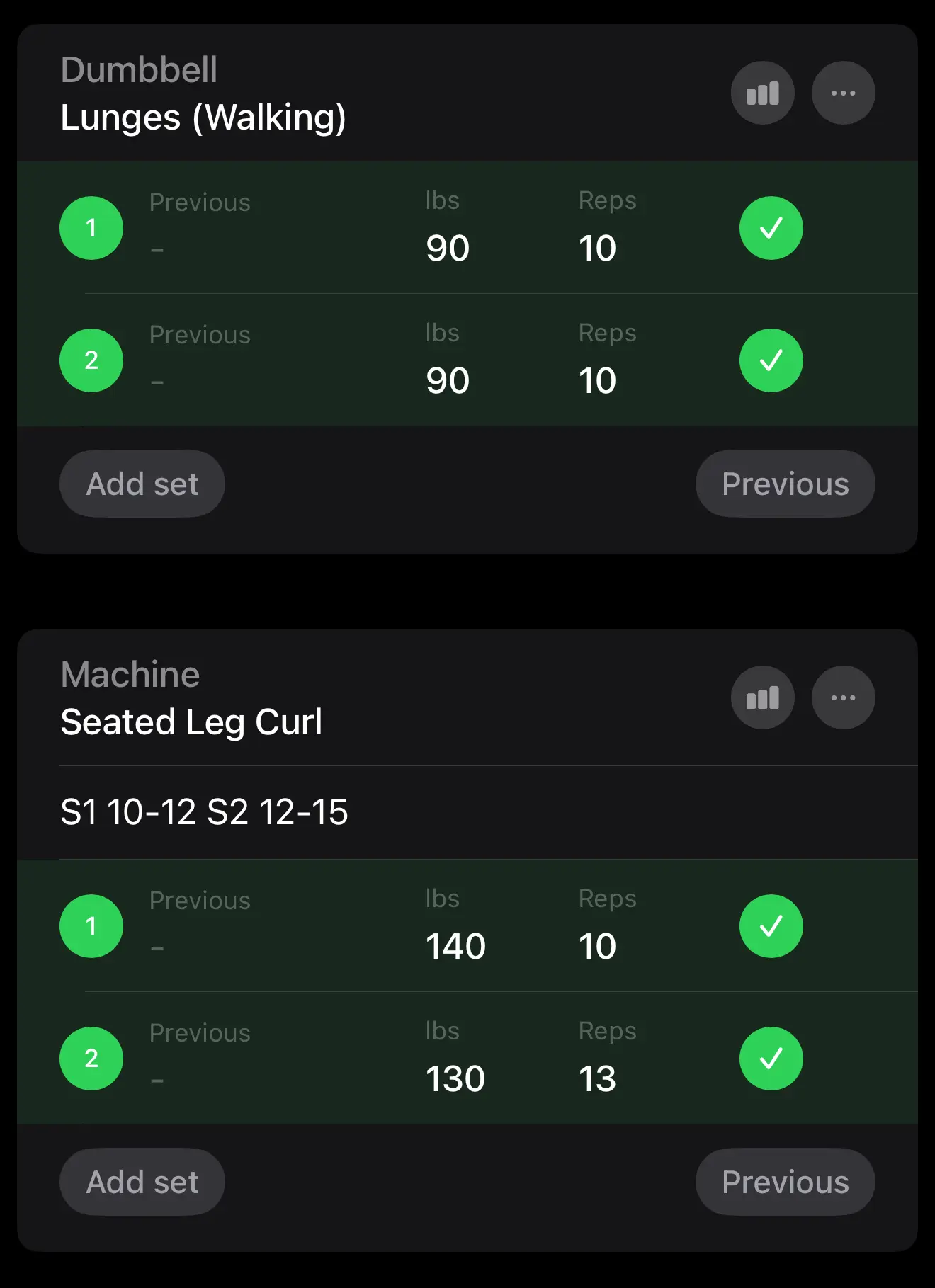Toggle completion of Leg Curl set 2

tap(771, 1059)
